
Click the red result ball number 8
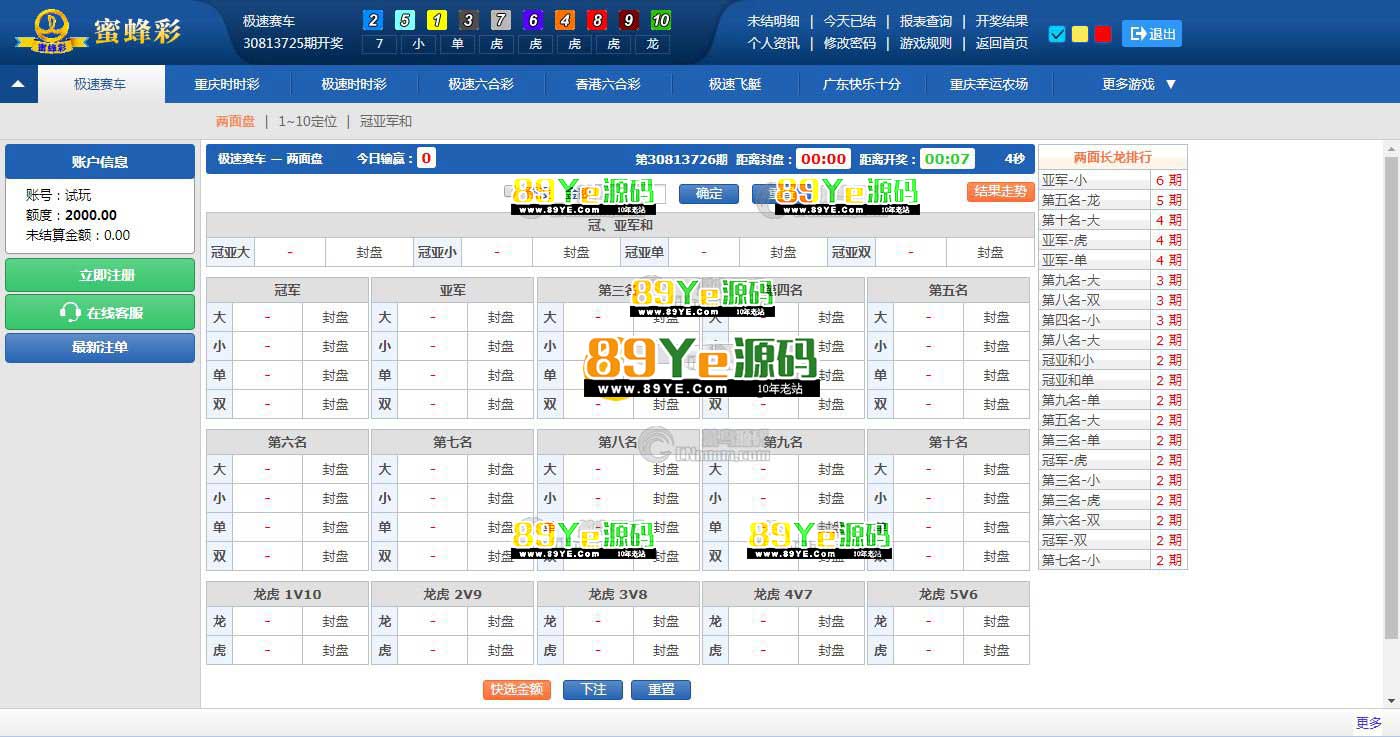(597, 20)
